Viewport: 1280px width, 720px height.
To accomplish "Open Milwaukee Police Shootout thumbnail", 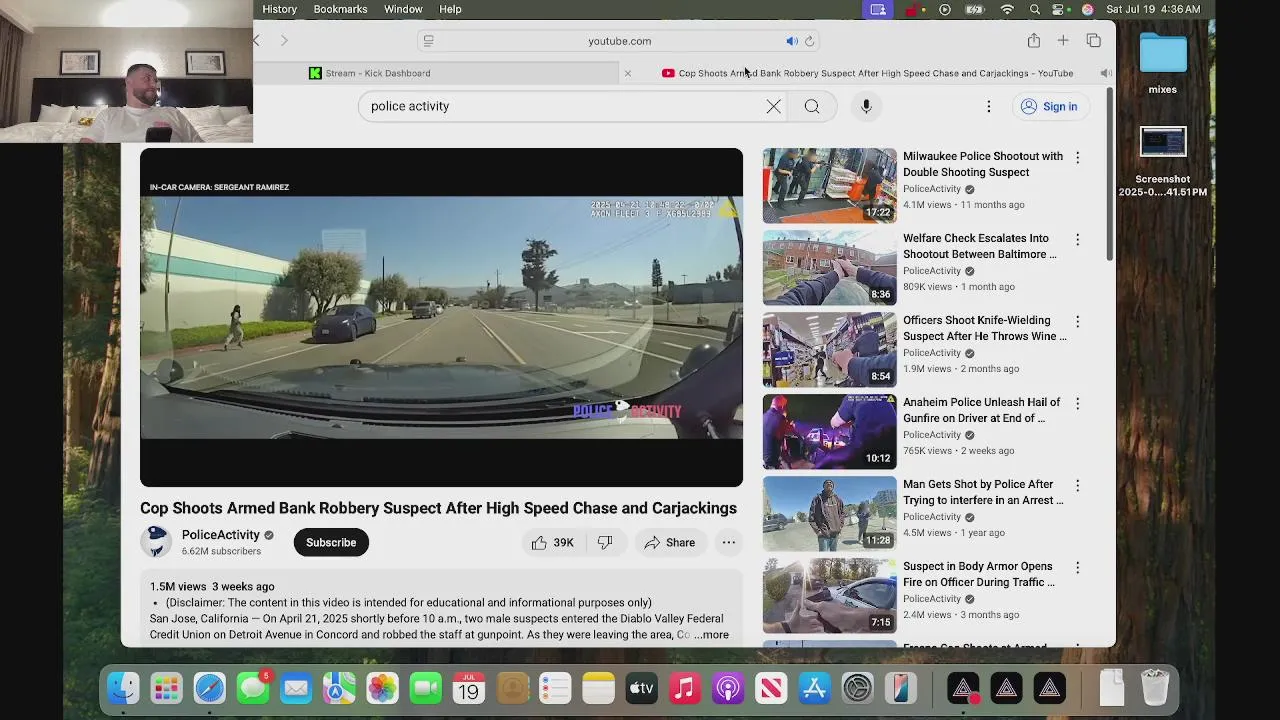I will (x=830, y=185).
